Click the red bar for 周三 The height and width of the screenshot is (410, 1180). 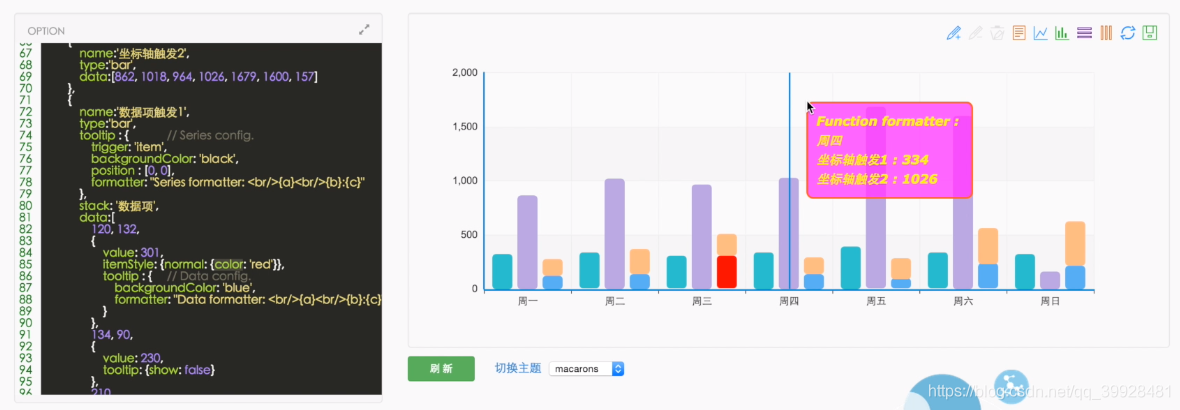(726, 272)
